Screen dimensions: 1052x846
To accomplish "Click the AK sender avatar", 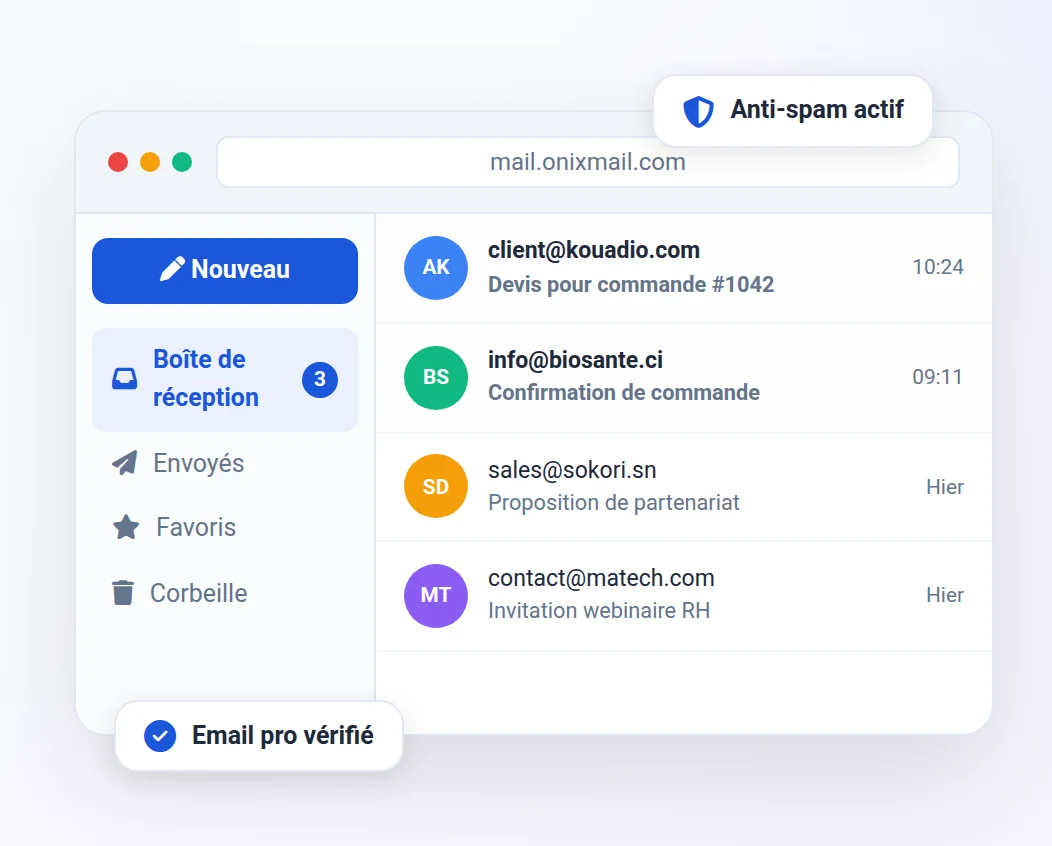I will 435,268.
